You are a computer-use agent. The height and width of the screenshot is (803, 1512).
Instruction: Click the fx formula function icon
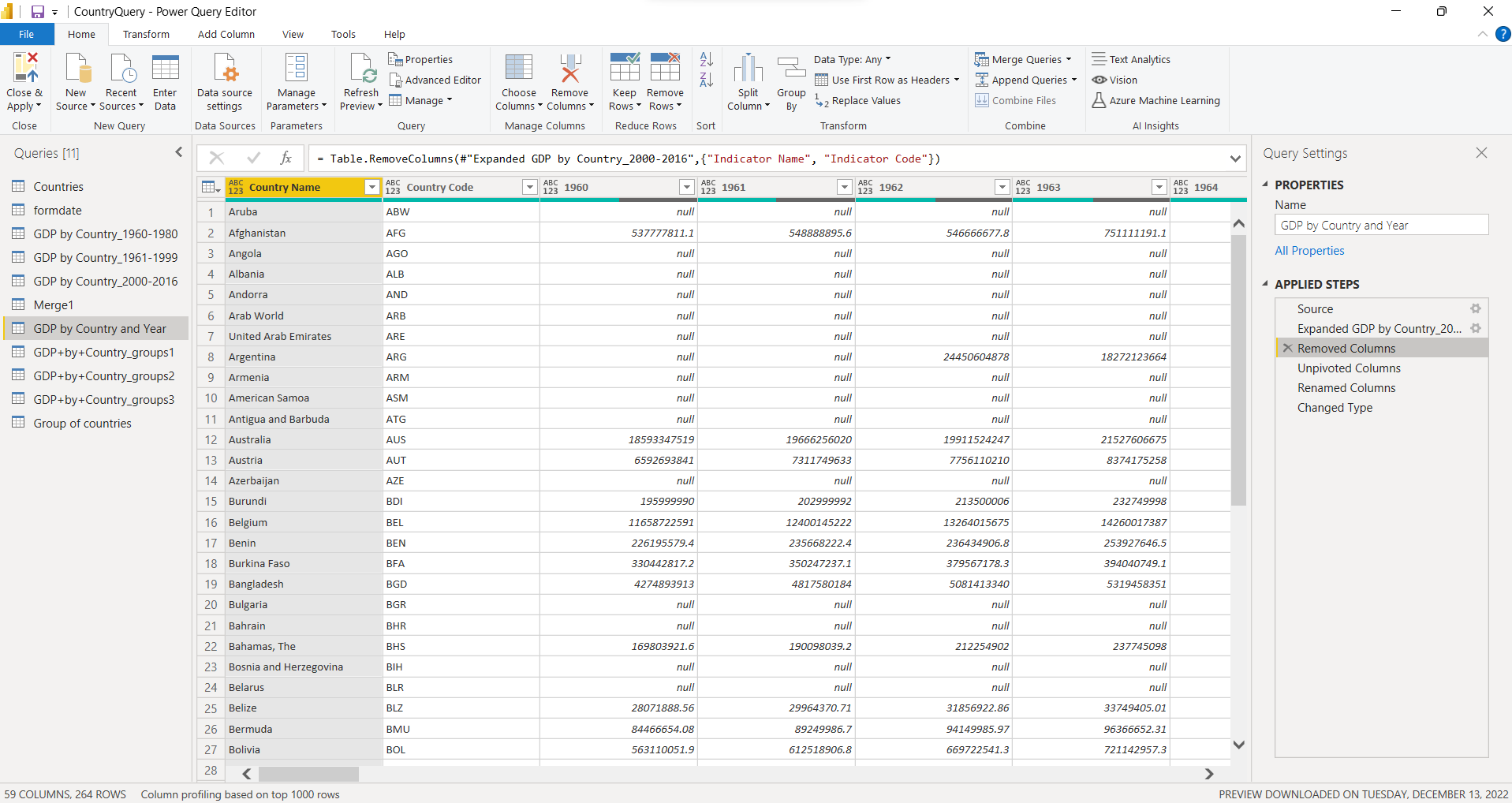pos(286,159)
